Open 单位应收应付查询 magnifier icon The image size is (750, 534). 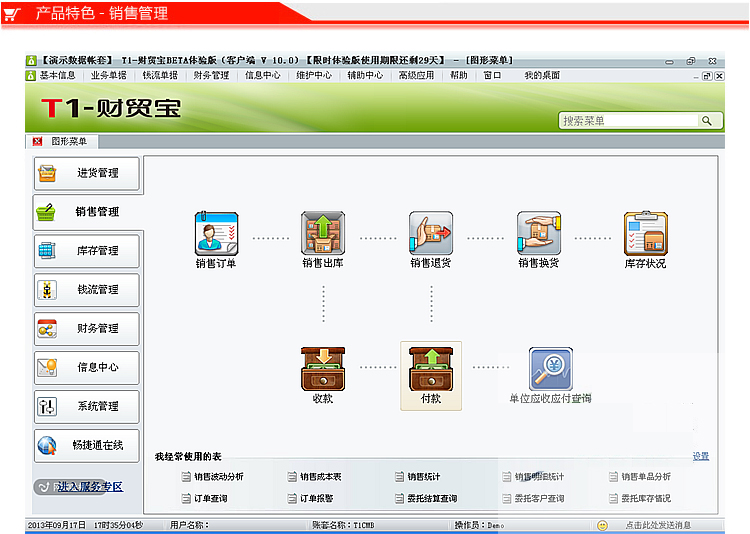coord(551,369)
